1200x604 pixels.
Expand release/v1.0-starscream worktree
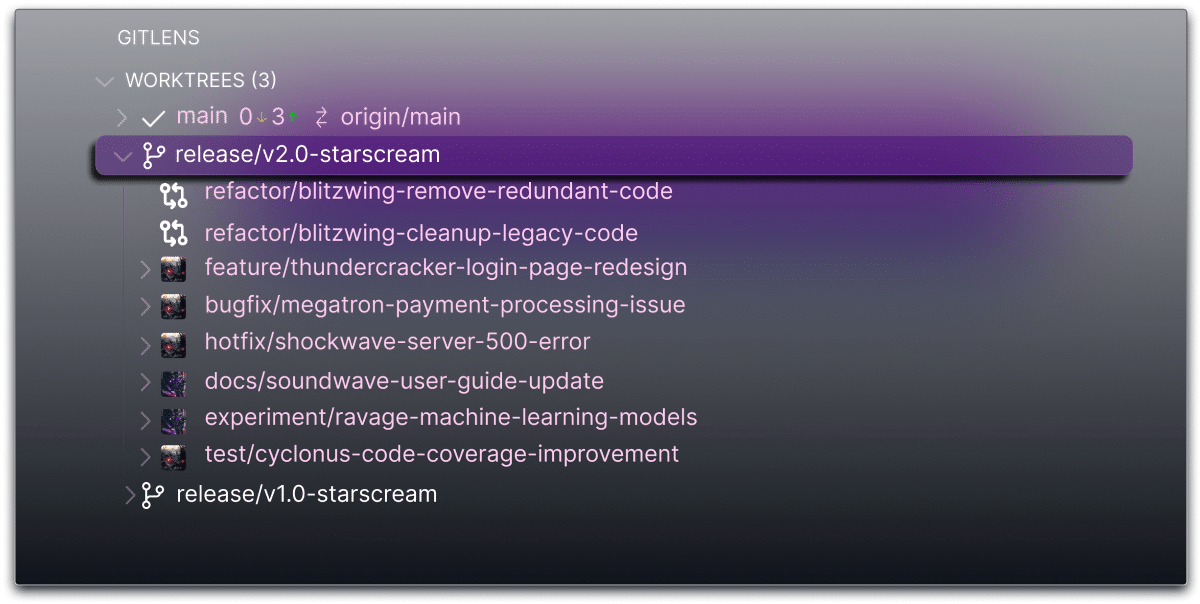pyautogui.click(x=130, y=493)
